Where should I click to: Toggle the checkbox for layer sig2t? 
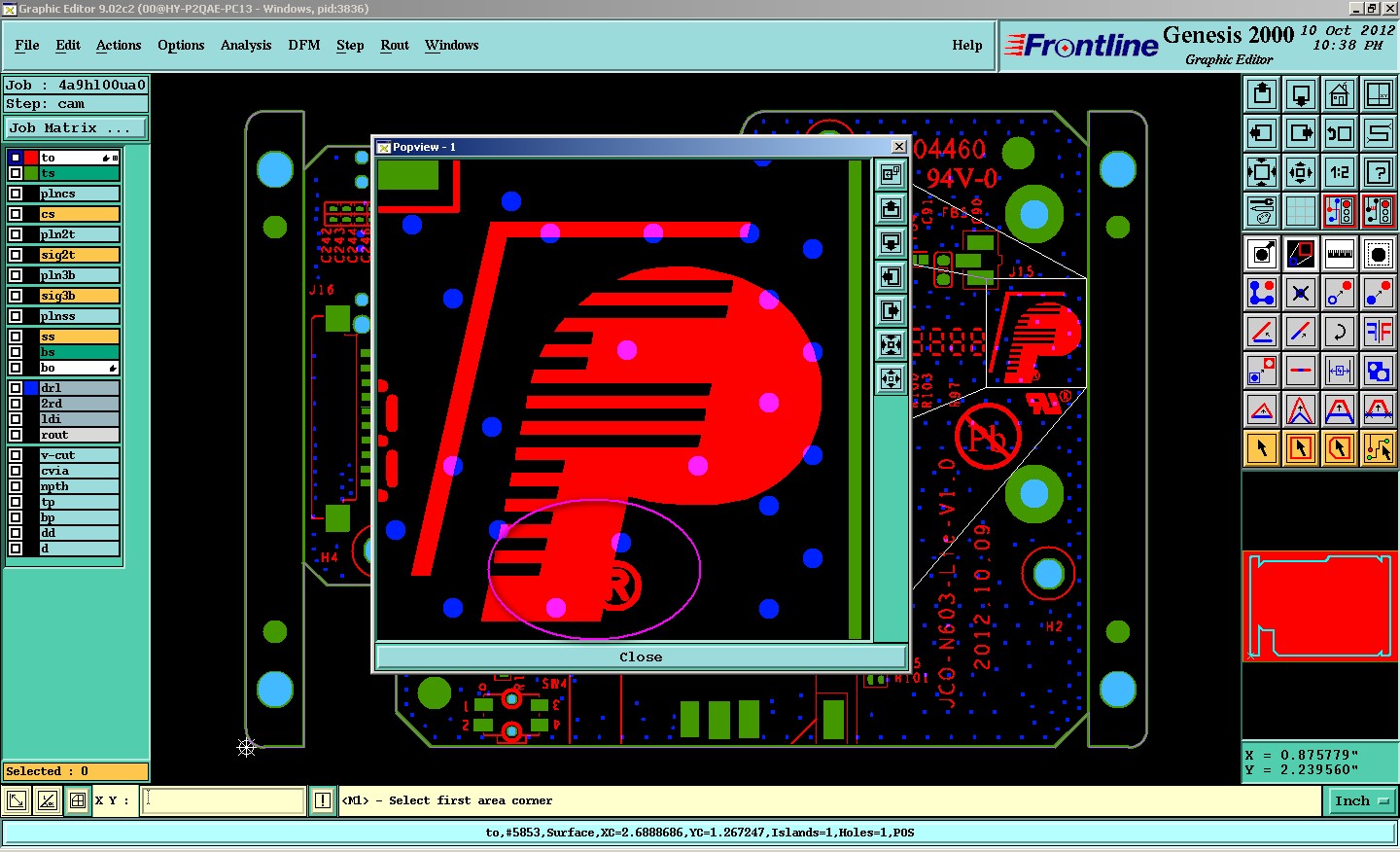click(16, 255)
